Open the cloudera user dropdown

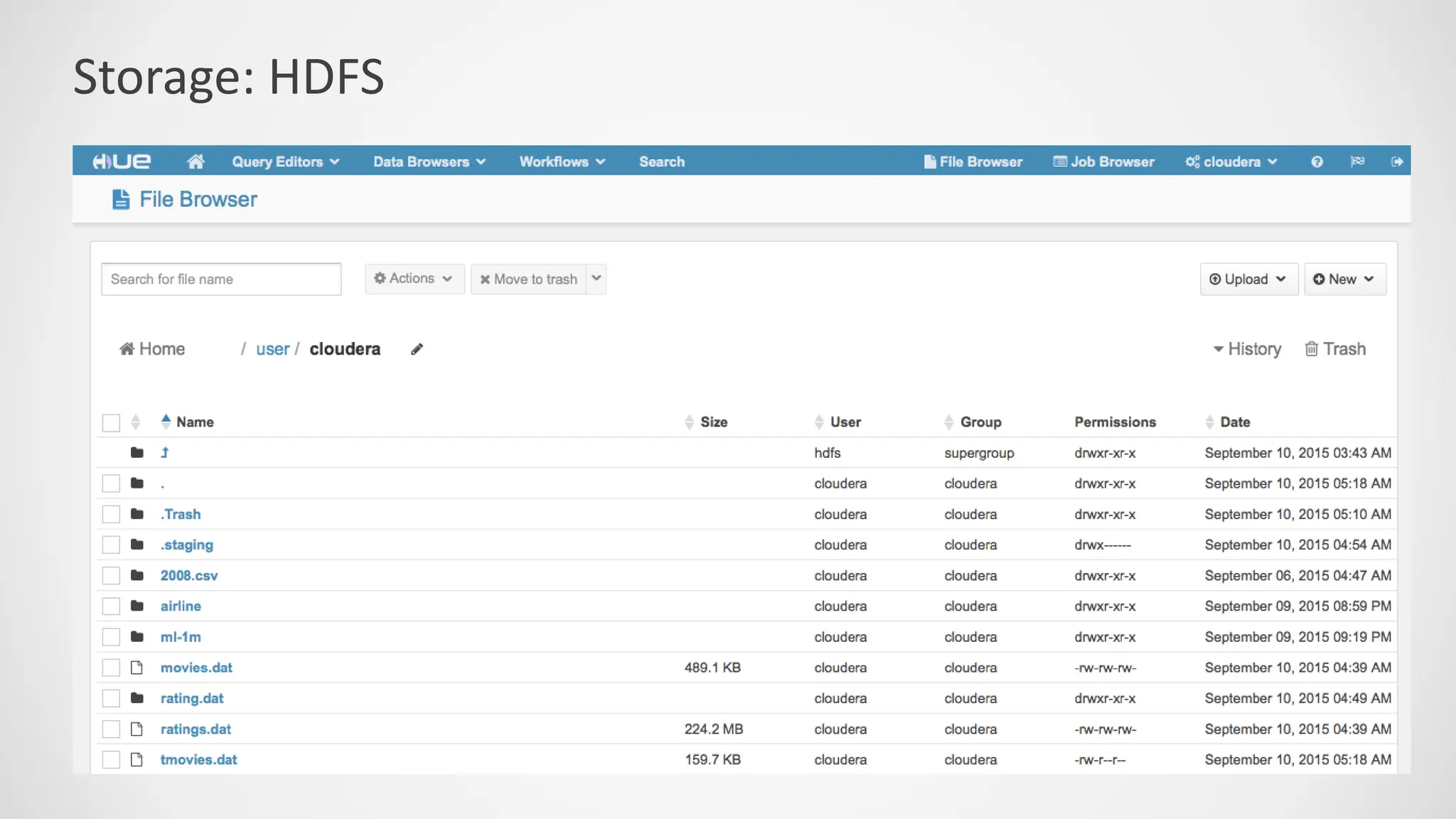[x=1231, y=161]
